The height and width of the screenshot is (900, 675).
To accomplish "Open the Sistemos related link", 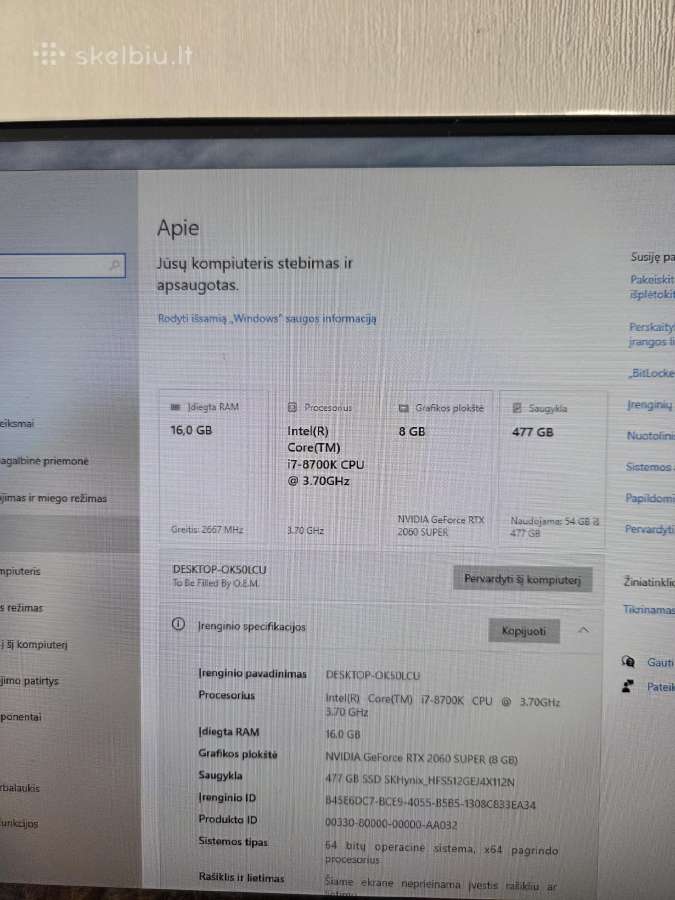I will coord(650,467).
